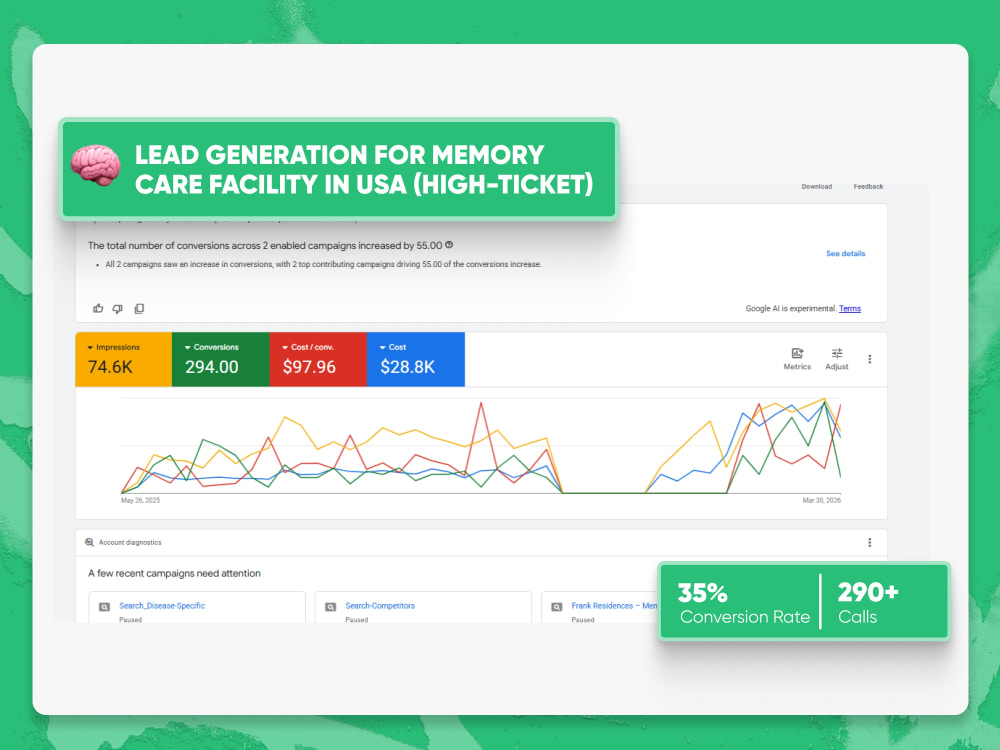
Task: Click the Mar 30, 2026 axis label
Action: pos(821,501)
